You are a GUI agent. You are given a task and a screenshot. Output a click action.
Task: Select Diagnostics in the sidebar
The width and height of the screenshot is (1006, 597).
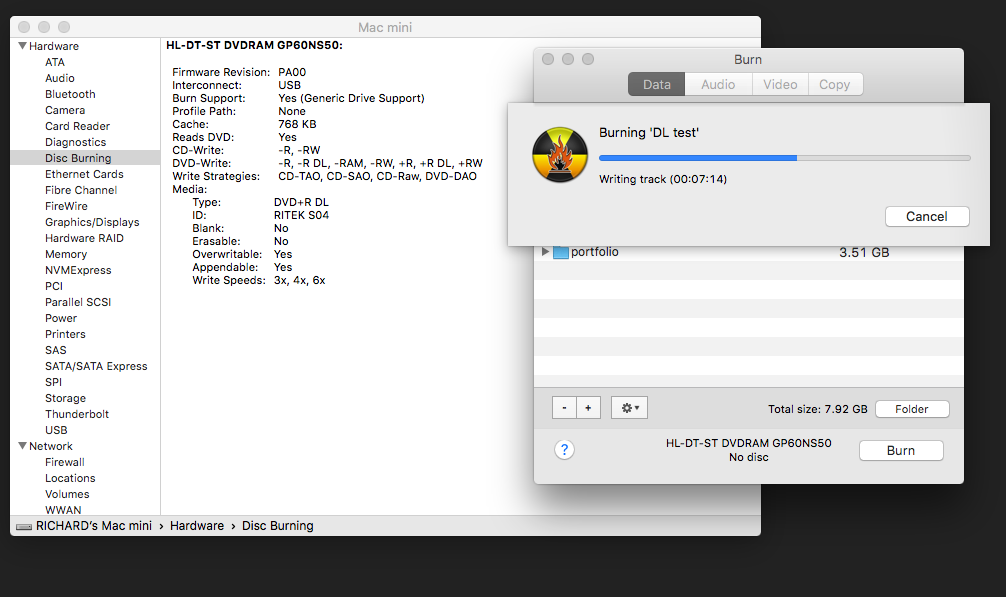pyautogui.click(x=76, y=142)
